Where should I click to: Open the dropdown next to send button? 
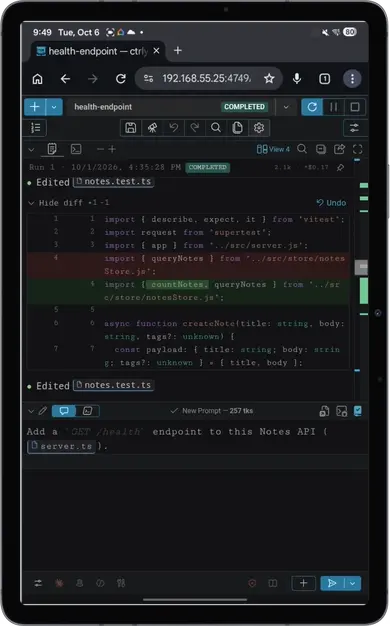click(352, 583)
